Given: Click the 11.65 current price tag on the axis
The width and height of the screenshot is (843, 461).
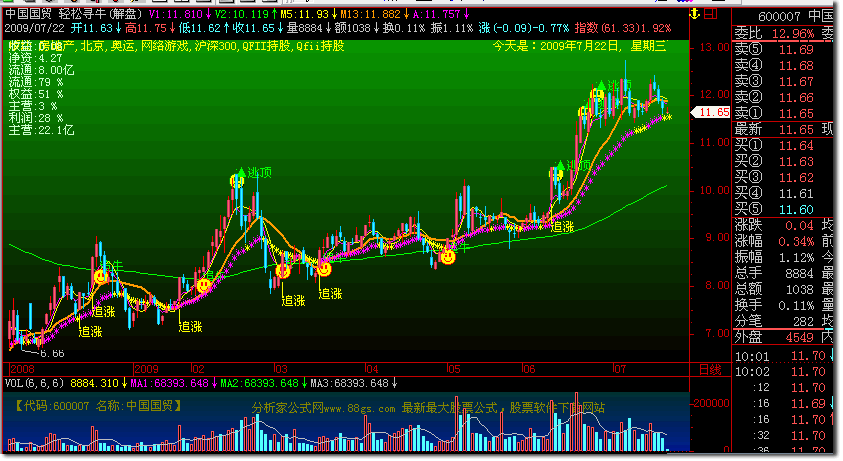Looking at the screenshot, I should click(x=711, y=112).
